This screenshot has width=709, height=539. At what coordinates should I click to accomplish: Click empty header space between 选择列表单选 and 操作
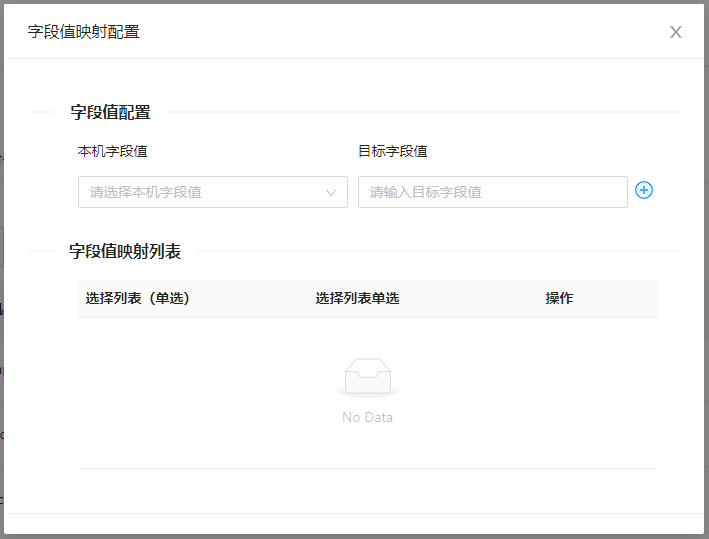(x=470, y=298)
